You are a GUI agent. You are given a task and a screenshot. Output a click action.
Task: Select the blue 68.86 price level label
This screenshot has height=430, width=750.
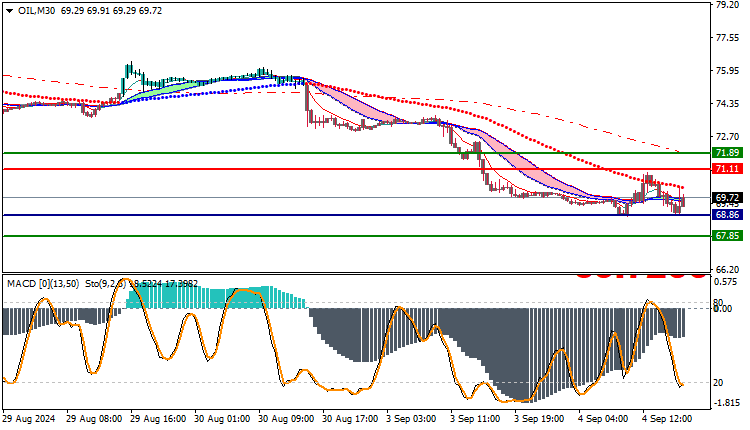[727, 215]
